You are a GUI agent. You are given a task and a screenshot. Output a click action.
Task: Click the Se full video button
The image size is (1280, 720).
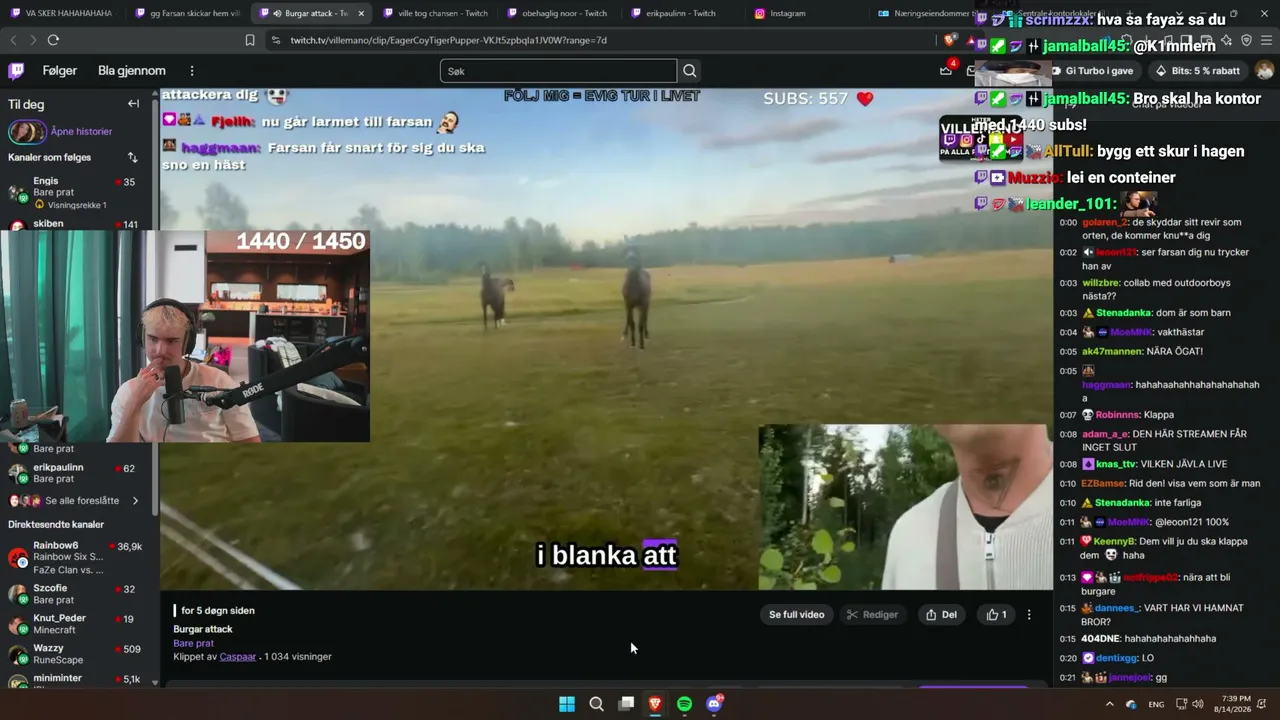(x=797, y=615)
